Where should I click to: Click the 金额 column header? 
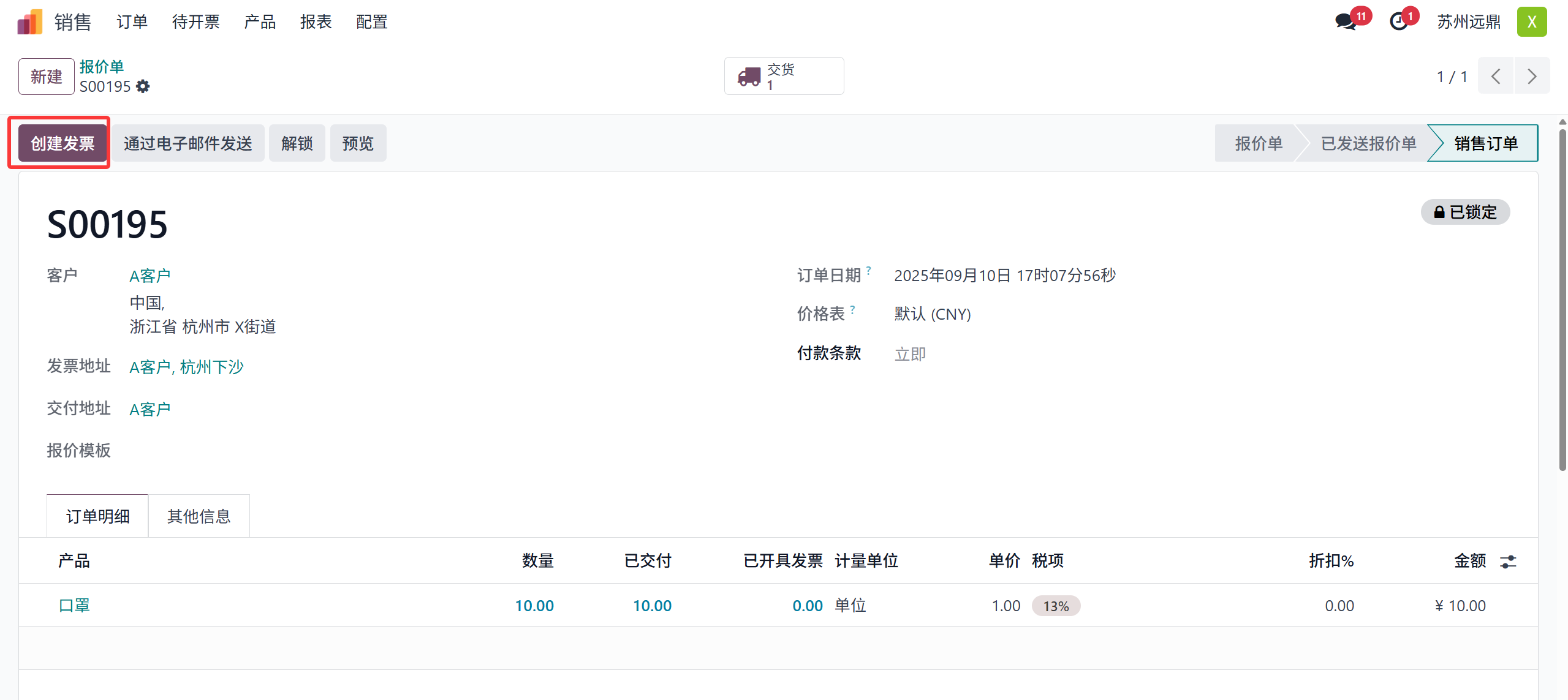coord(1470,560)
